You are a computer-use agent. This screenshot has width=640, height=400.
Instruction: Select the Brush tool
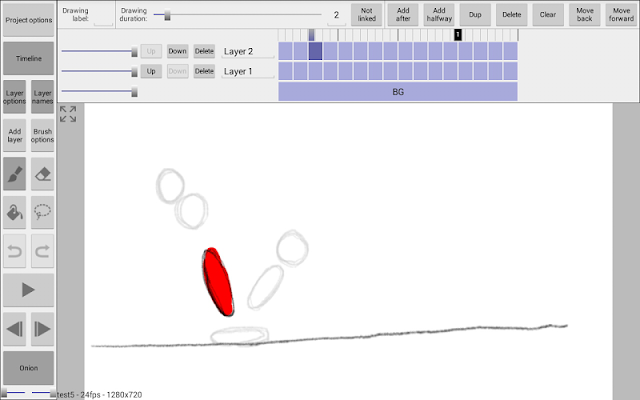15,174
